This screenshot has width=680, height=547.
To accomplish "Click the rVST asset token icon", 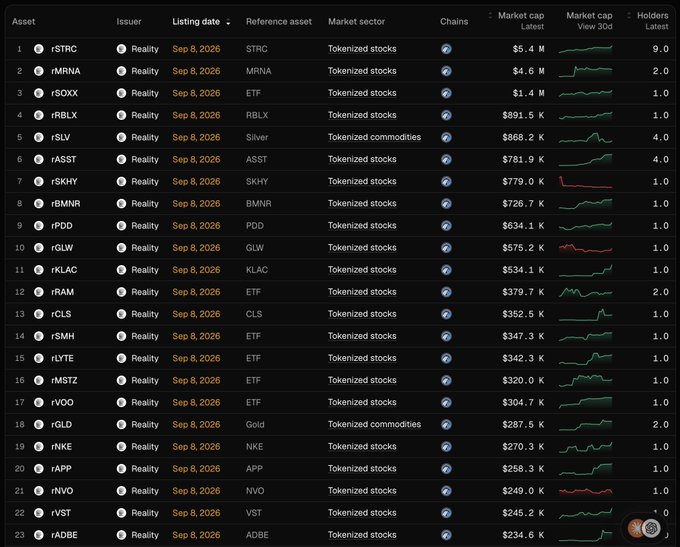I will coord(39,513).
